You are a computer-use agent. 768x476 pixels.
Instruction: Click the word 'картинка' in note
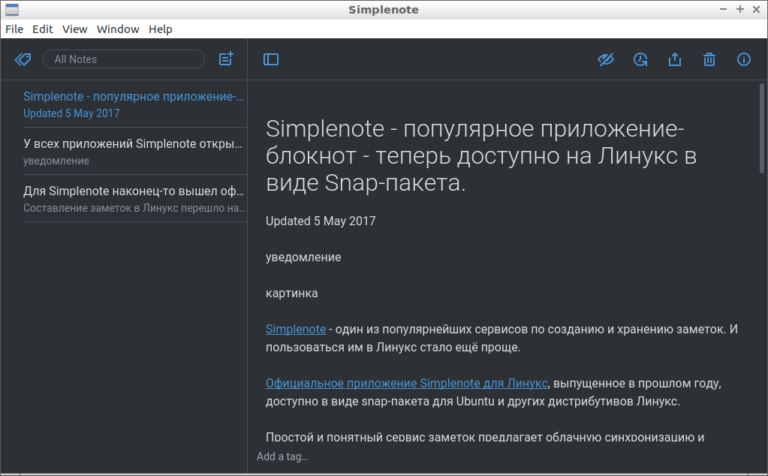tap(291, 293)
